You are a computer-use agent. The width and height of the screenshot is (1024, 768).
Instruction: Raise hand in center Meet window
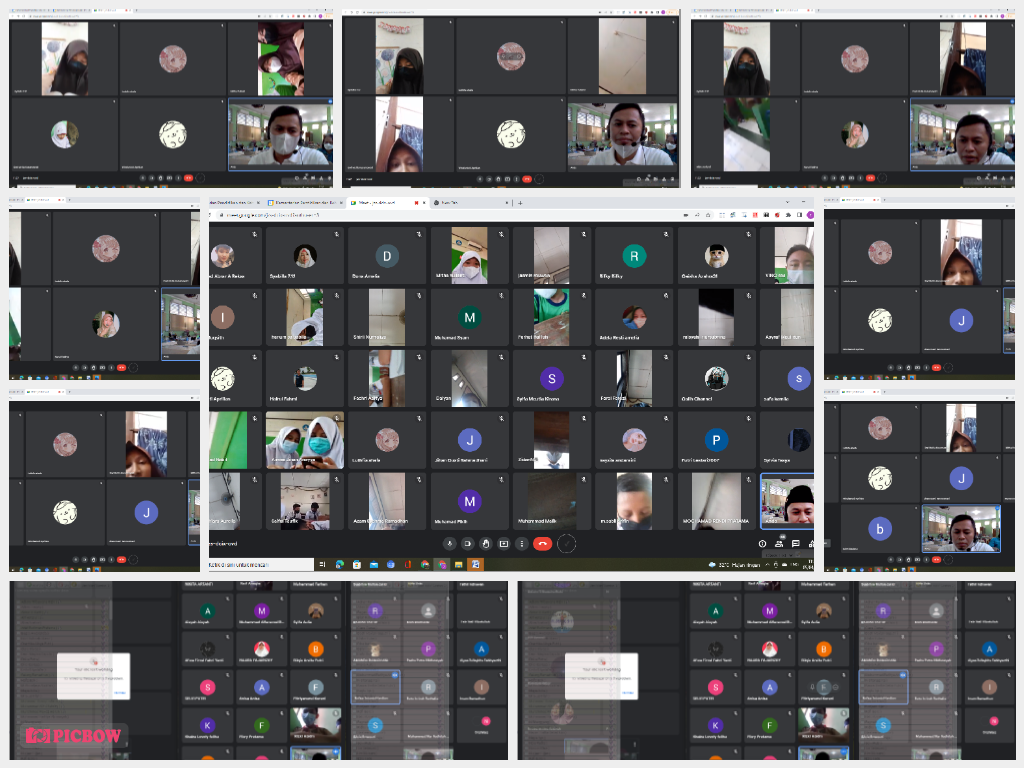point(486,543)
